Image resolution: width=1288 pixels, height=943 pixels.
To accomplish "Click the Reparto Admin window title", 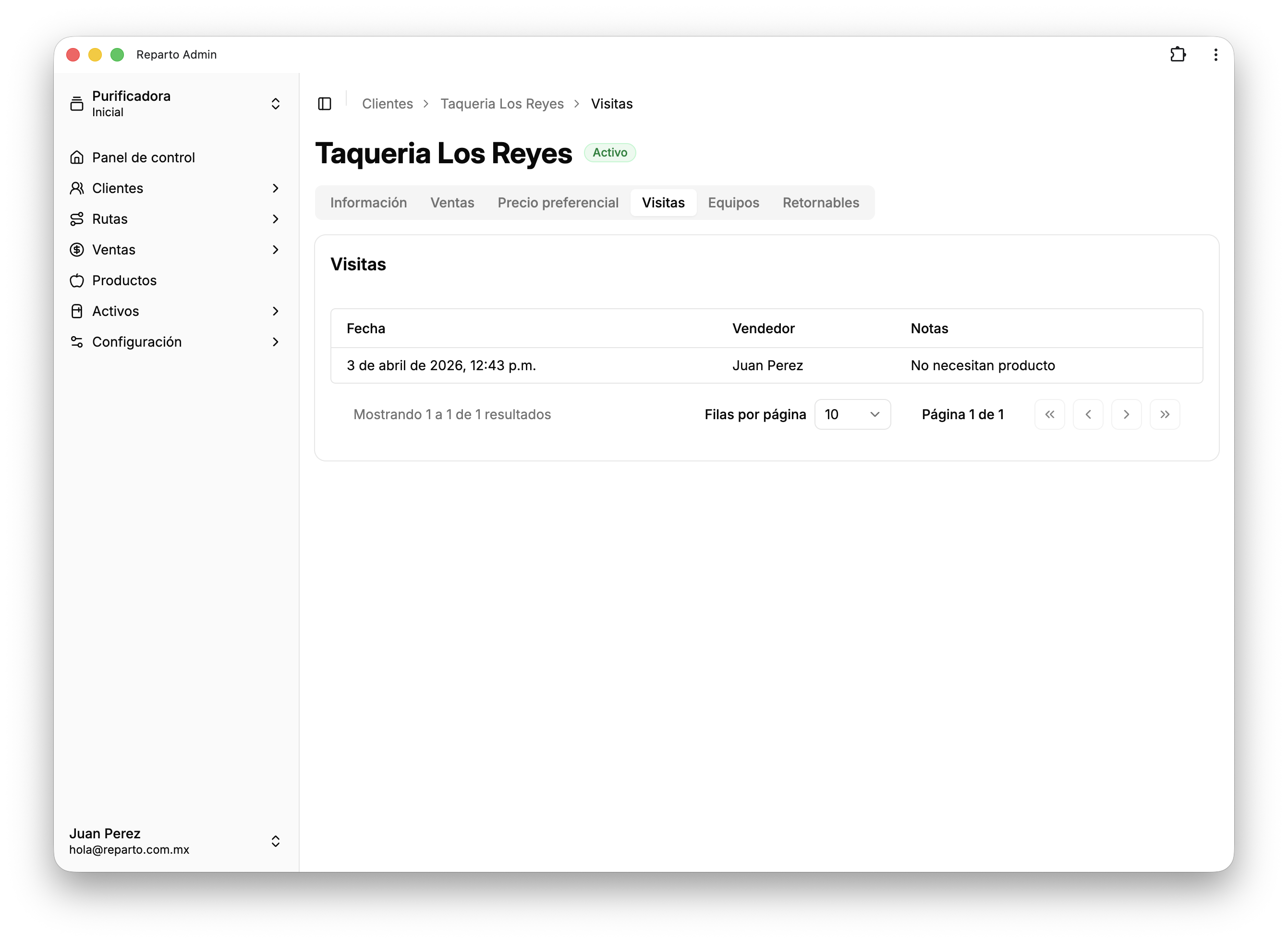I will click(x=176, y=54).
